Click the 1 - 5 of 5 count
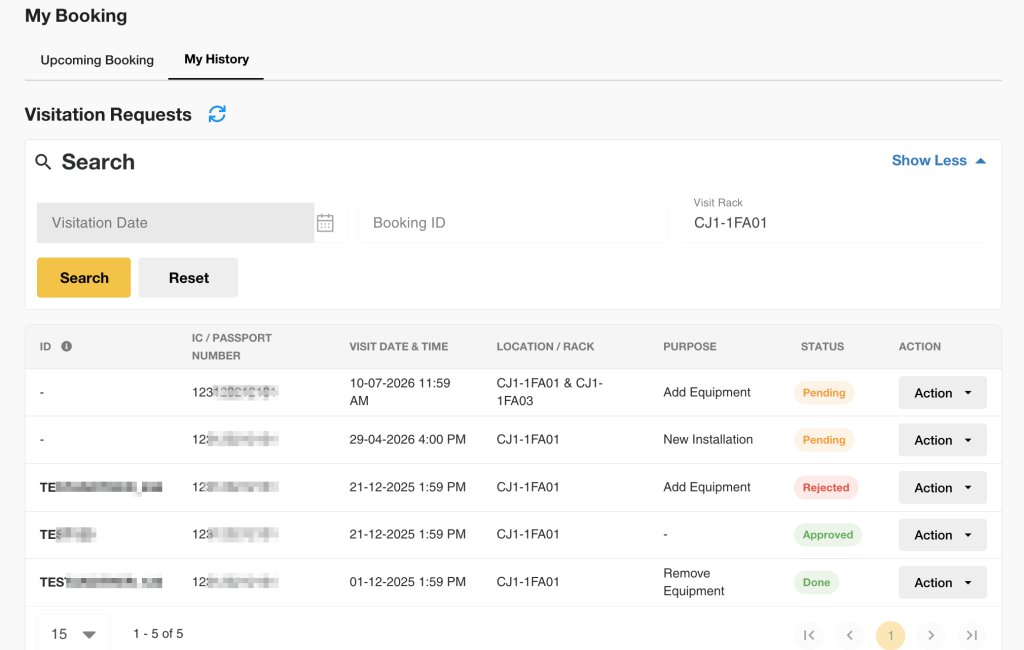 [x=158, y=634]
